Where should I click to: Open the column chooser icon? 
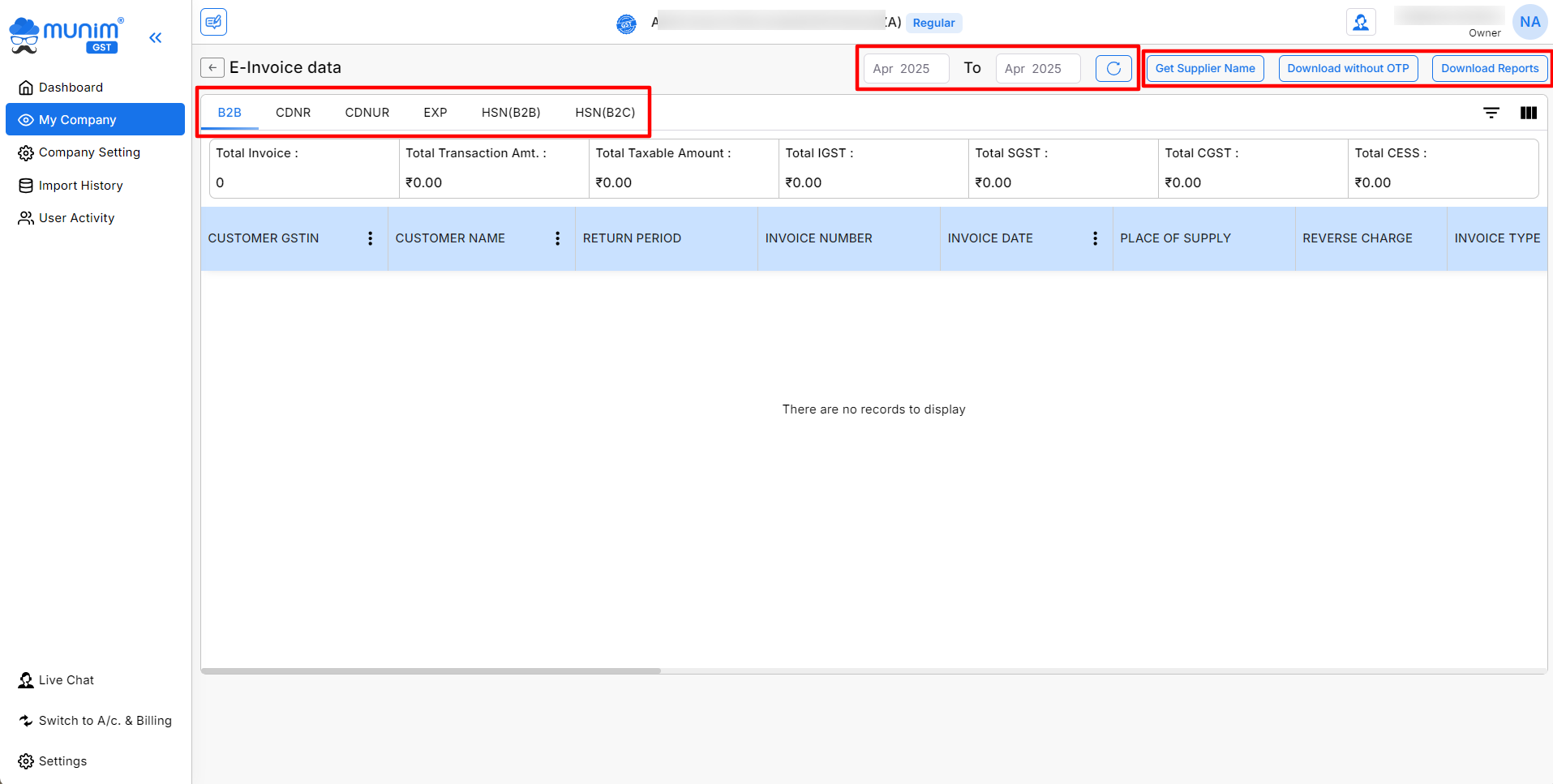coord(1528,113)
